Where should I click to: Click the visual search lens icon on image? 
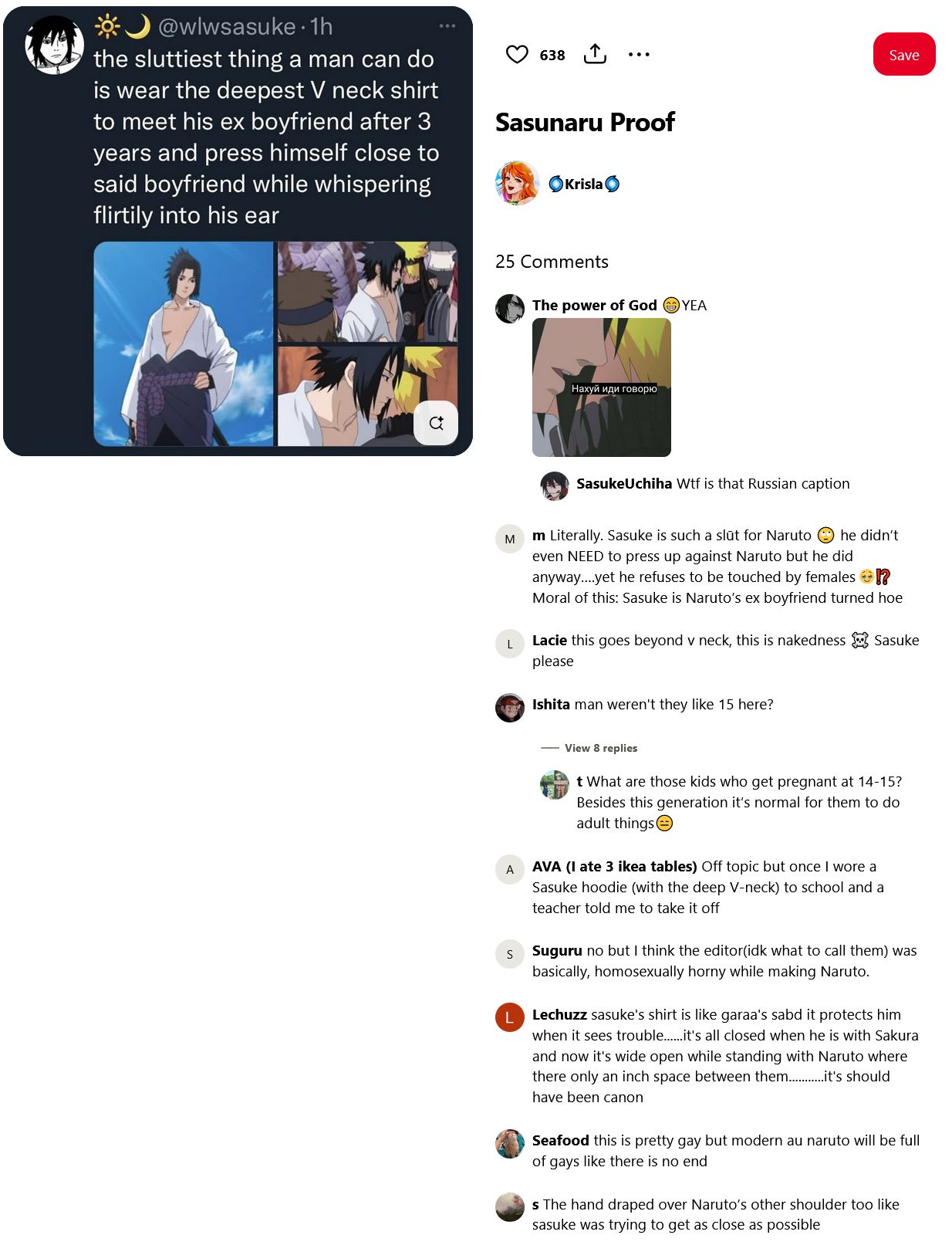[x=436, y=423]
